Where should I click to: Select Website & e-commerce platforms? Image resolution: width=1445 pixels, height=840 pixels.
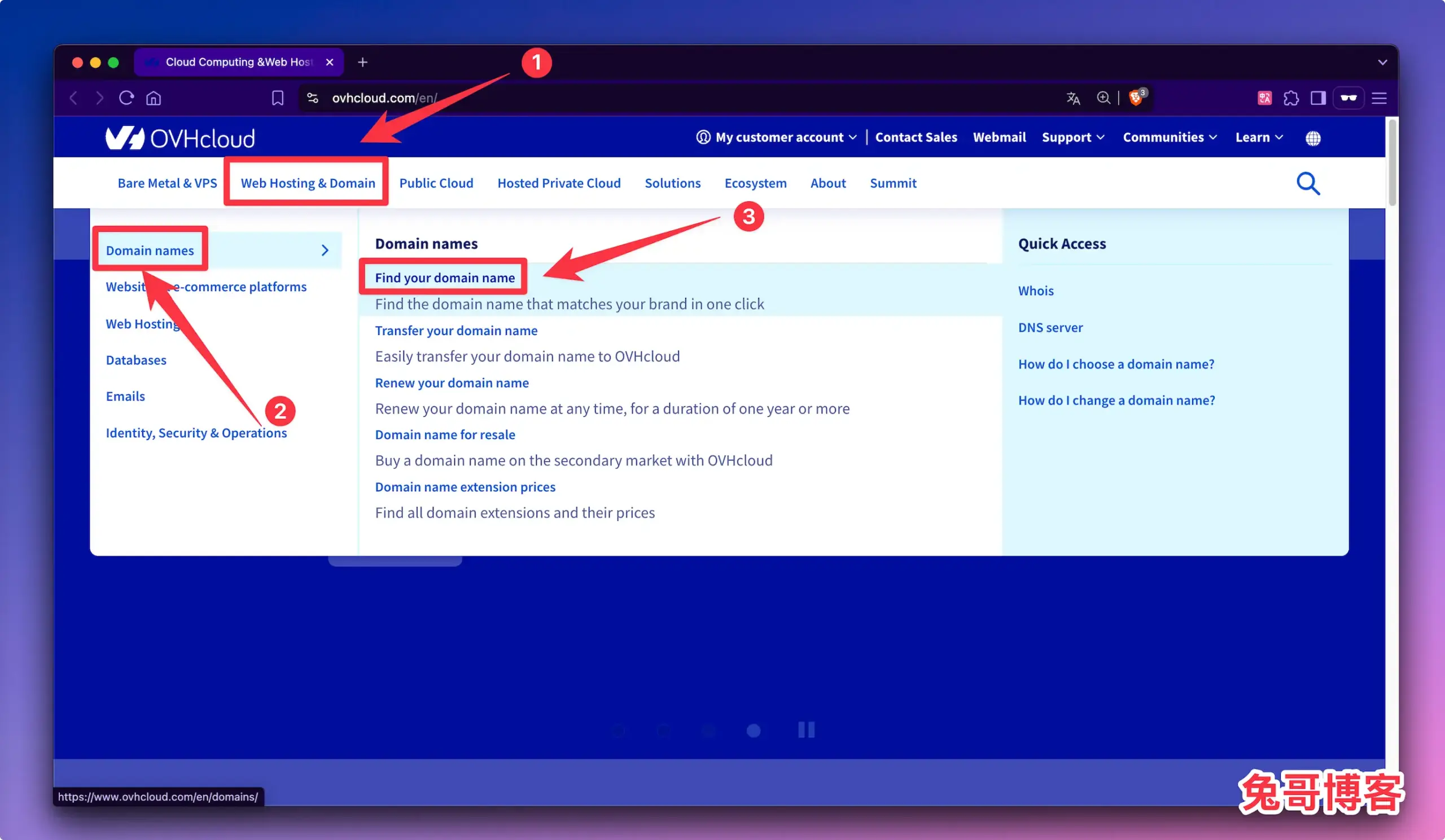coord(206,287)
